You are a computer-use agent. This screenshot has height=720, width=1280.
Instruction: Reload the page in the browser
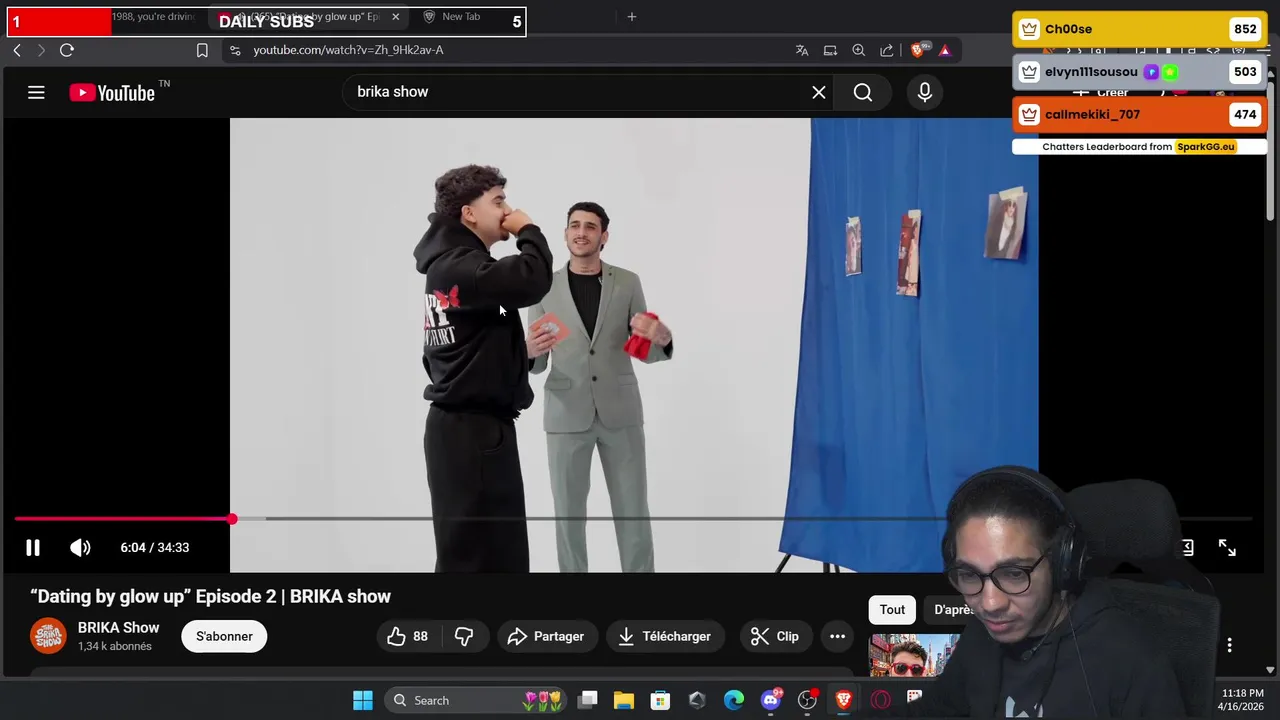(67, 50)
